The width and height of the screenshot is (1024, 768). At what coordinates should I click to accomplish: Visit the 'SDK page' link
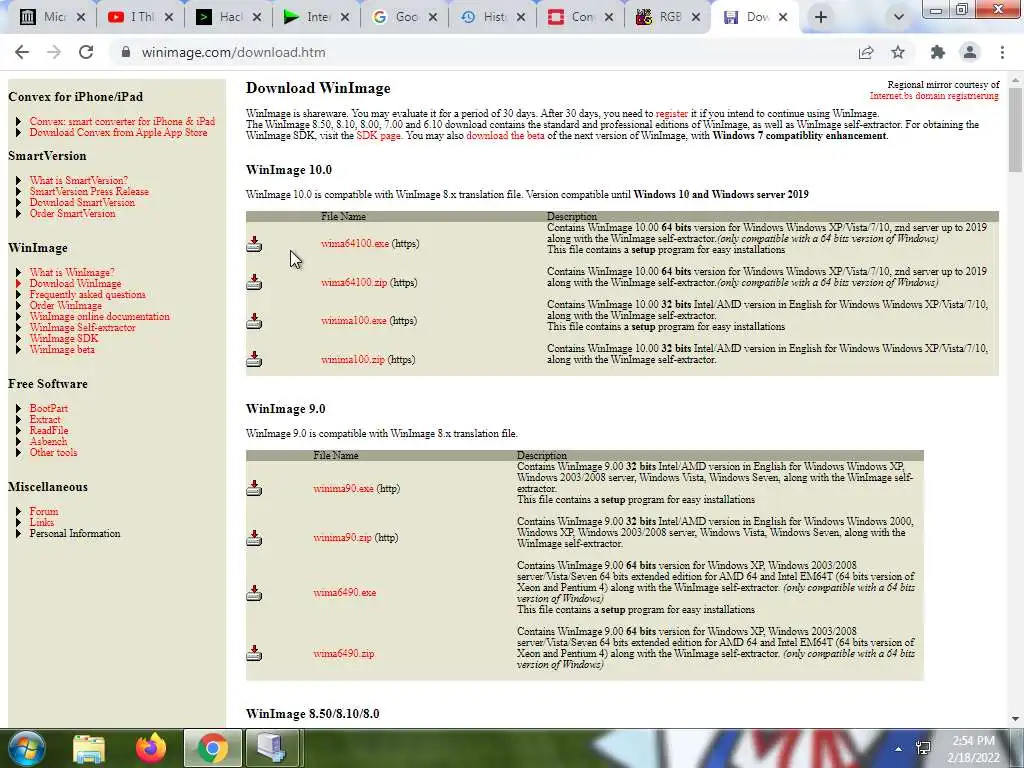pos(378,136)
